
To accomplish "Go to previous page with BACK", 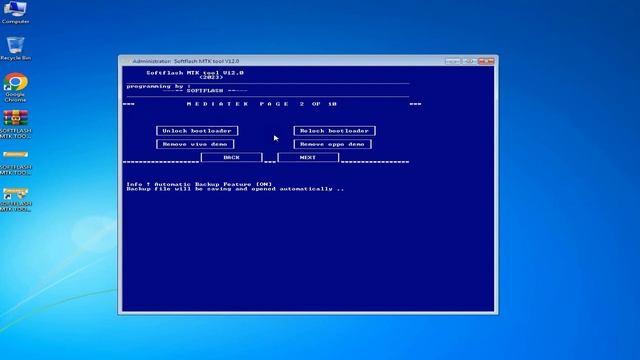I will click(x=231, y=157).
